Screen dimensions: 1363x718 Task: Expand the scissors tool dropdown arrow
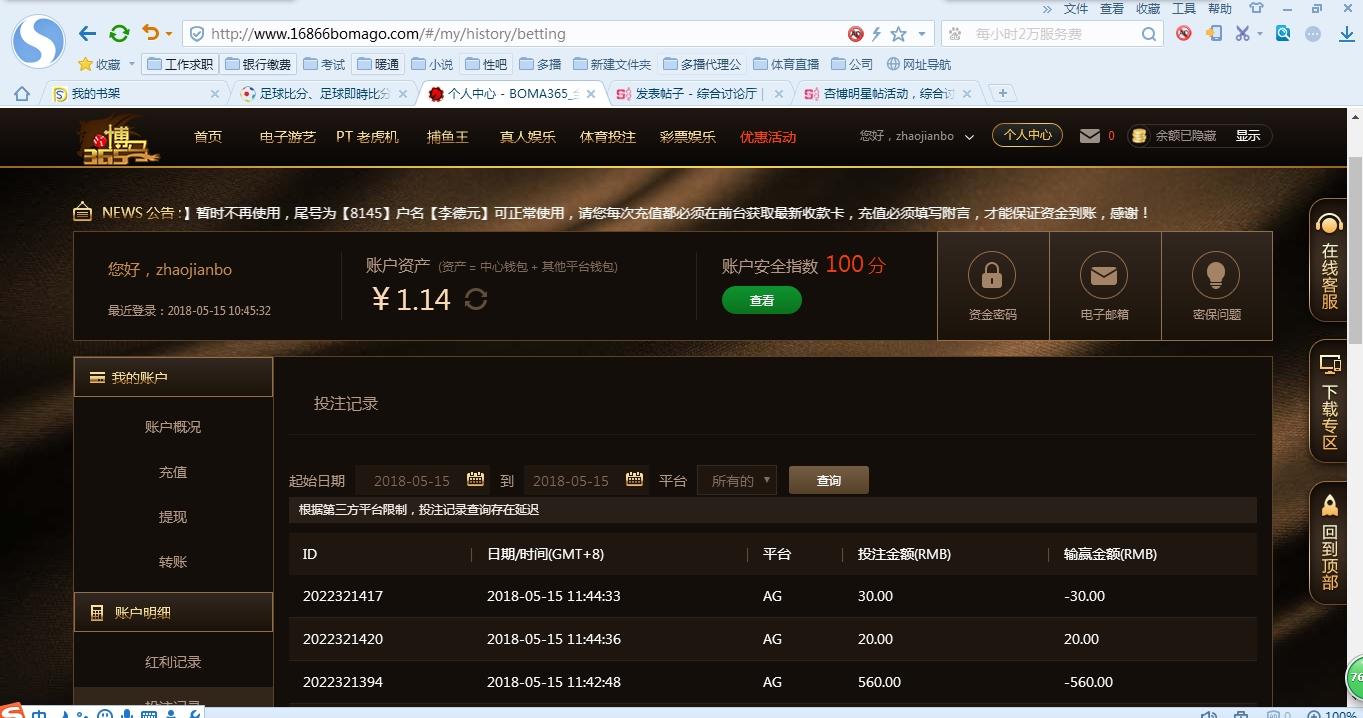tap(1260, 34)
